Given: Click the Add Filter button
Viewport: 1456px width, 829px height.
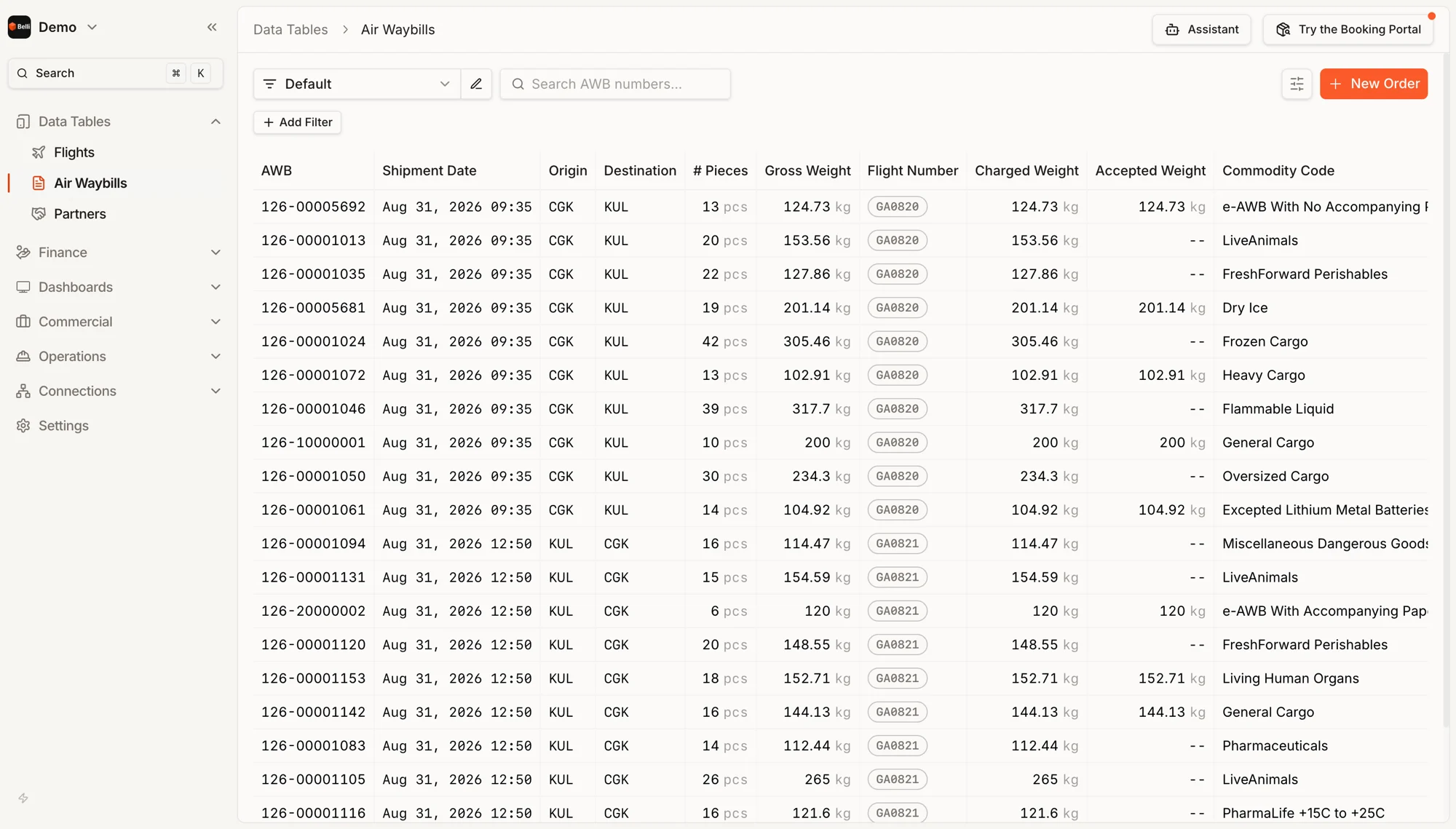Looking at the screenshot, I should tap(297, 122).
